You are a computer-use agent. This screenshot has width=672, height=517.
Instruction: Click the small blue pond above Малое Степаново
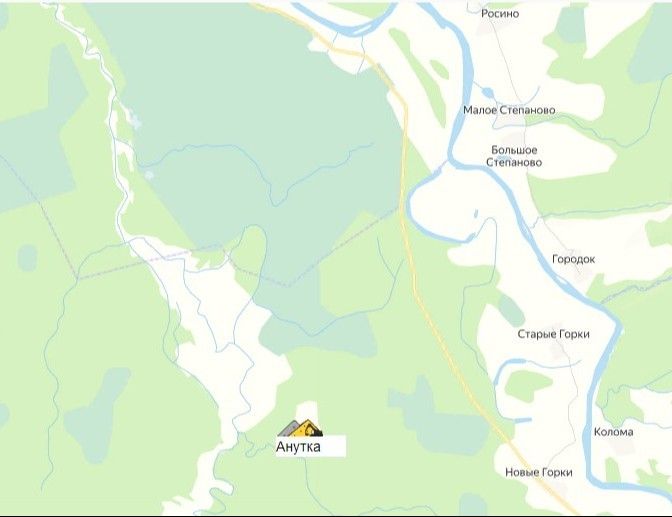point(487,92)
